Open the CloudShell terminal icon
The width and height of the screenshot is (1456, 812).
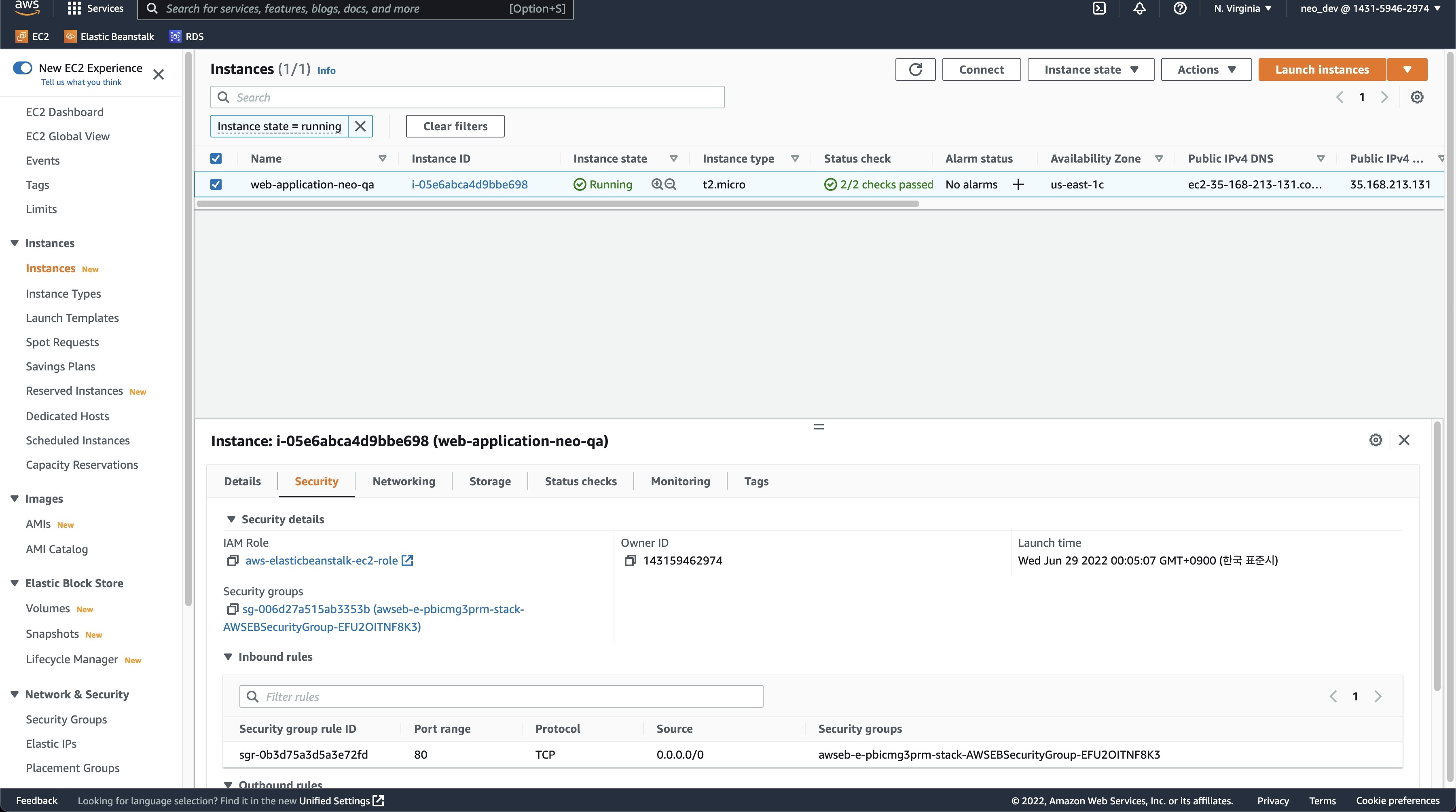pos(1099,8)
